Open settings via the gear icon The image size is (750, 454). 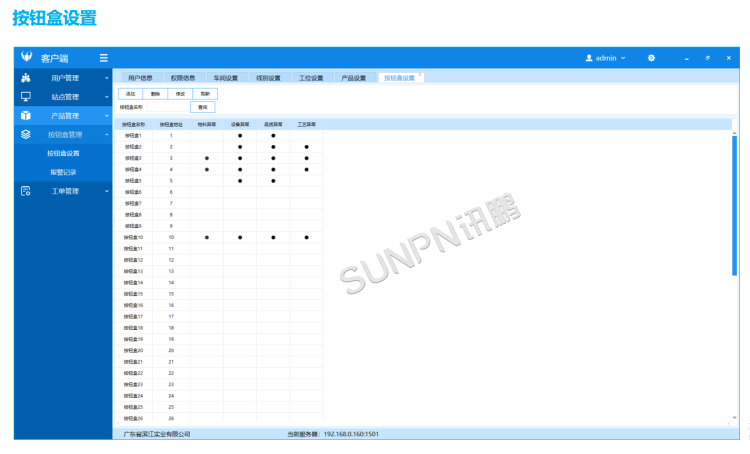coord(651,58)
